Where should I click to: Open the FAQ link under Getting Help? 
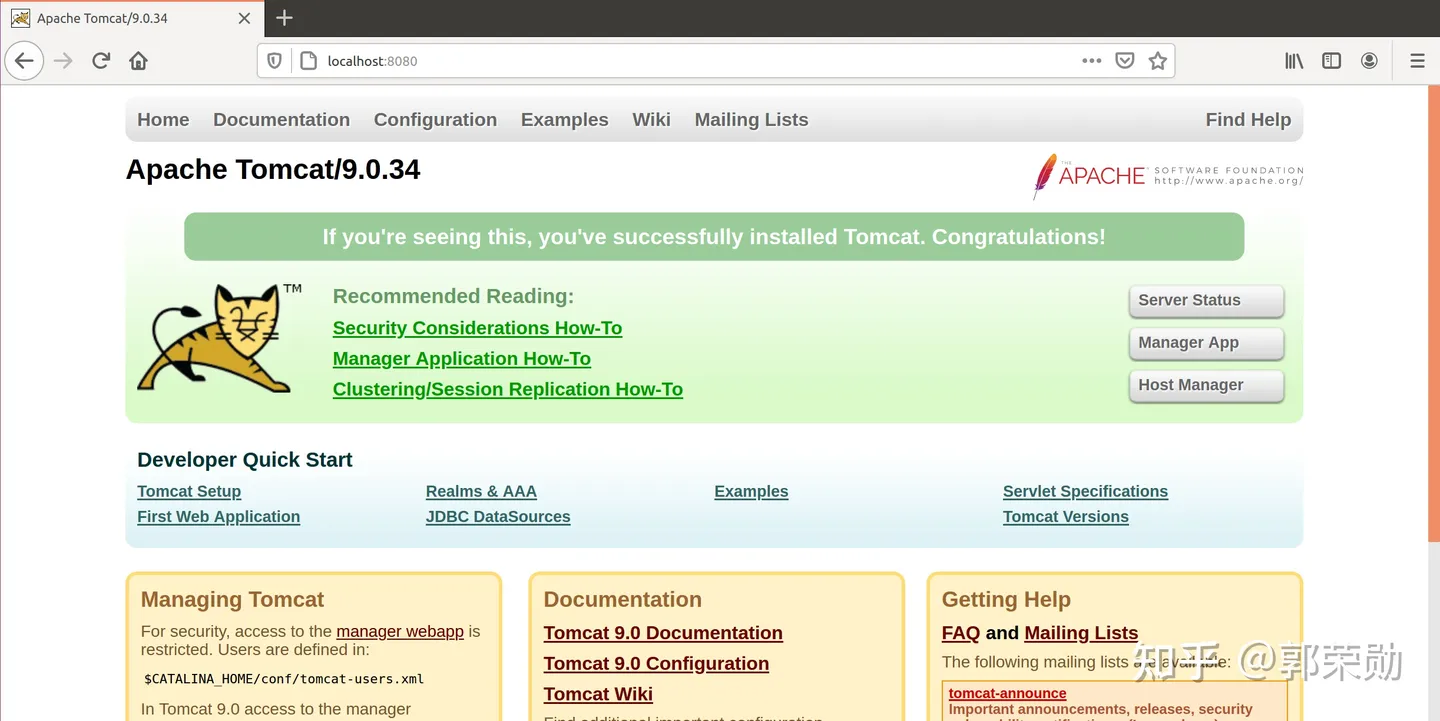coord(961,633)
